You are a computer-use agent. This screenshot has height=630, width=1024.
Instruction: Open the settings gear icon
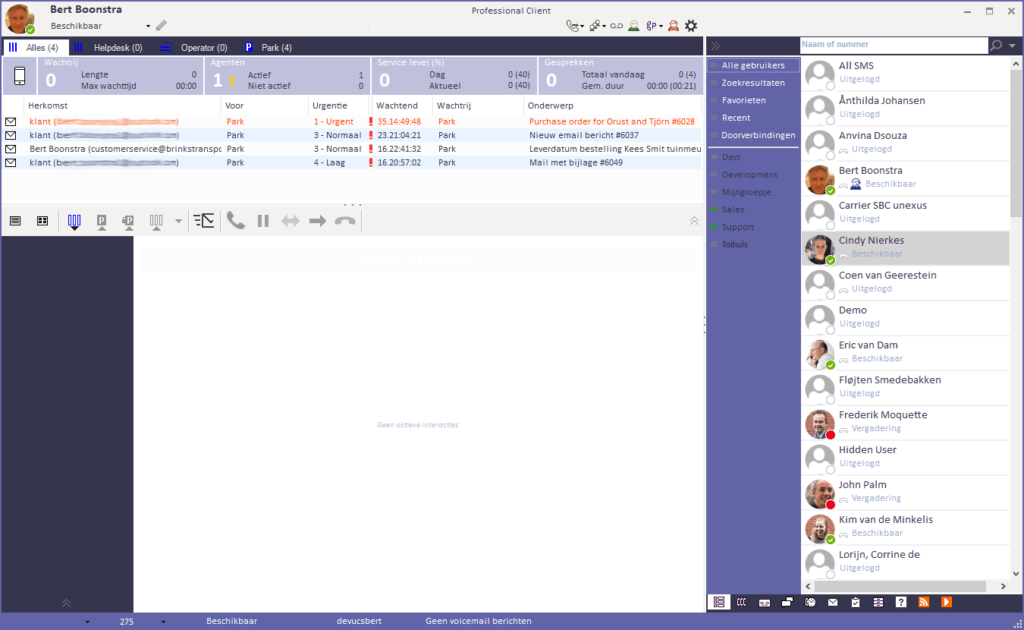[691, 26]
